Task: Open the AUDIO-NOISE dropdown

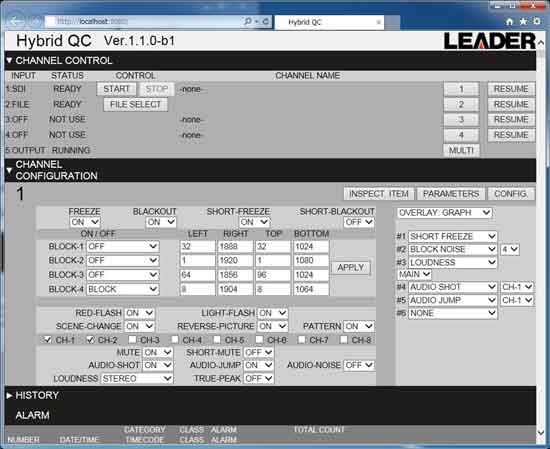Action: point(358,366)
